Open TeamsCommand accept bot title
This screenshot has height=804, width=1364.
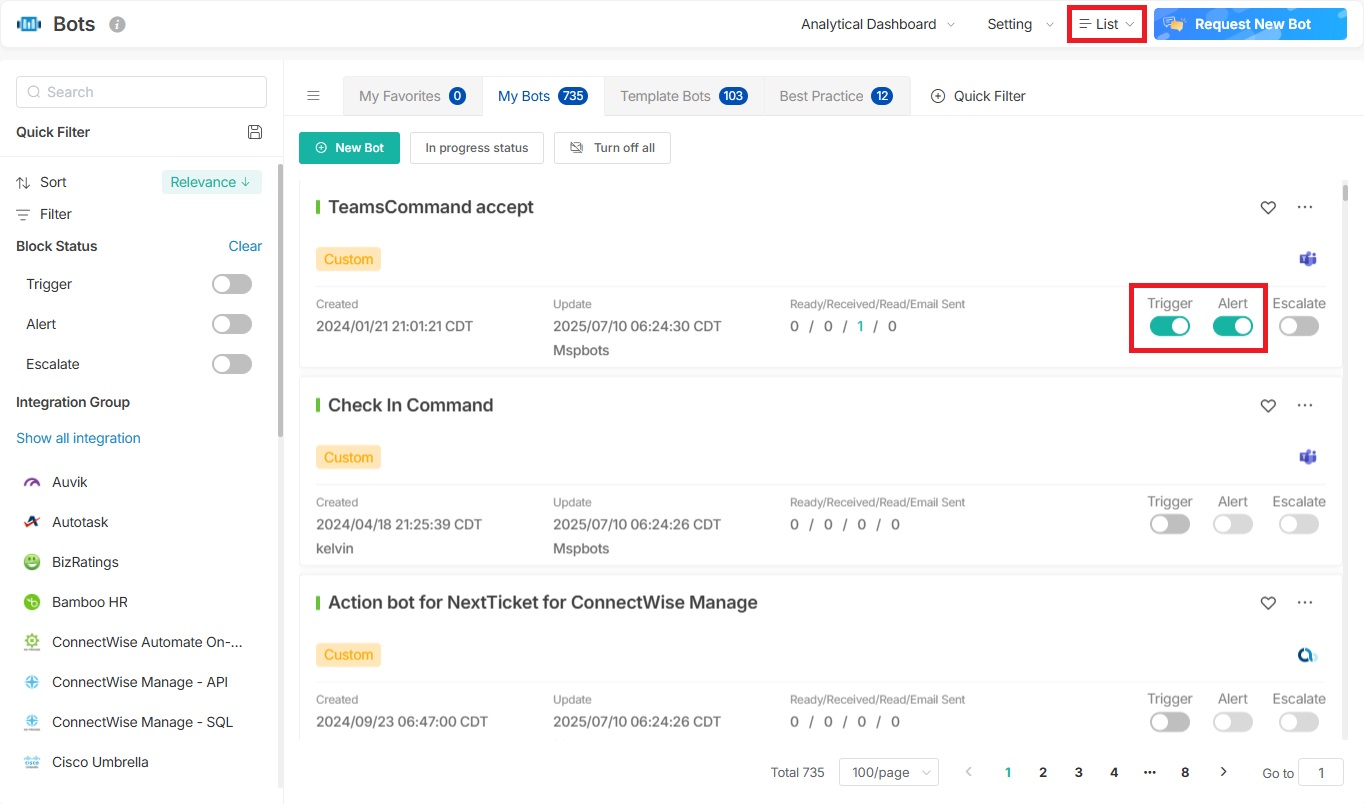click(431, 207)
